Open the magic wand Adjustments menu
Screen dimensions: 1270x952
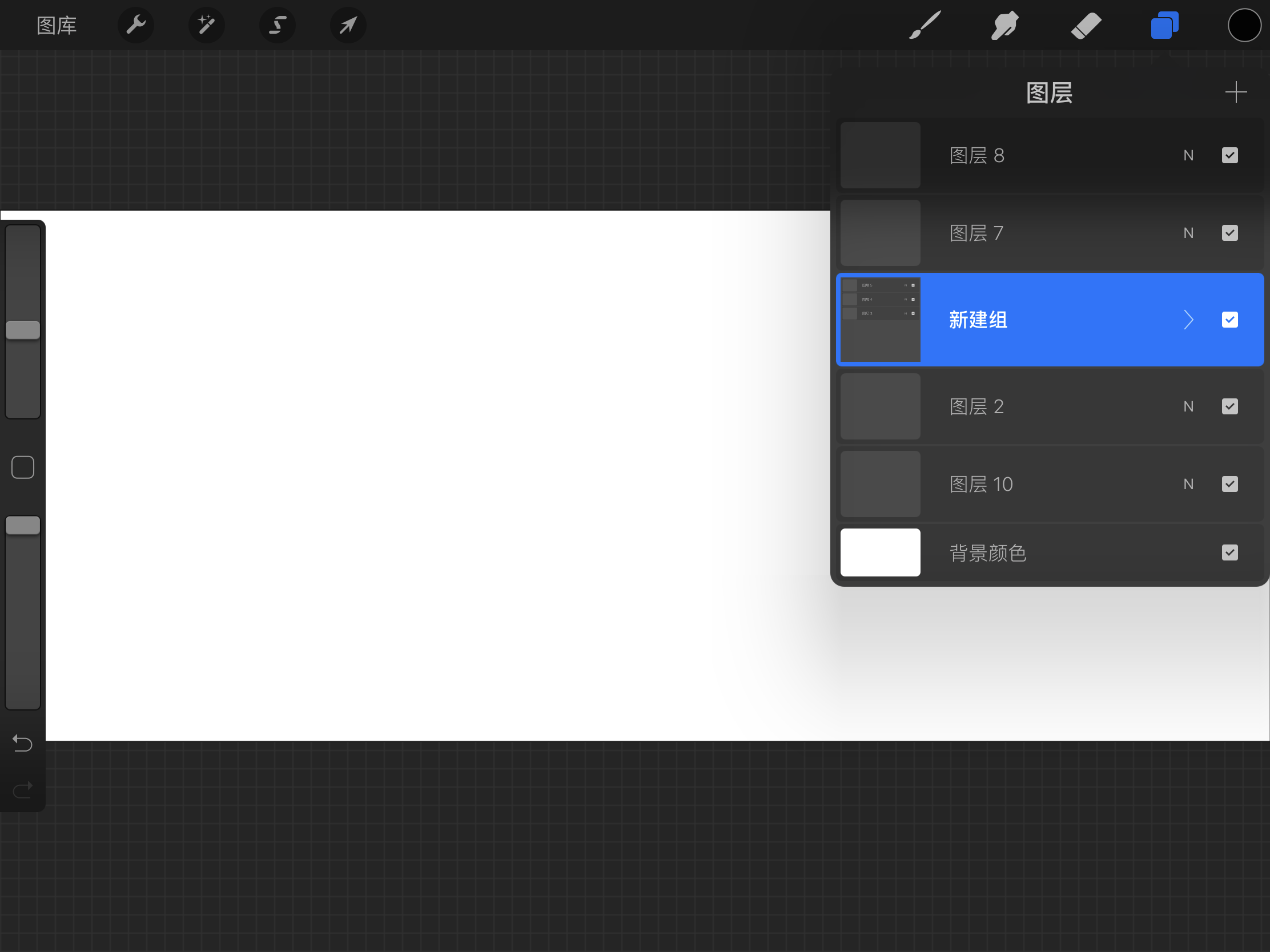coord(207,25)
